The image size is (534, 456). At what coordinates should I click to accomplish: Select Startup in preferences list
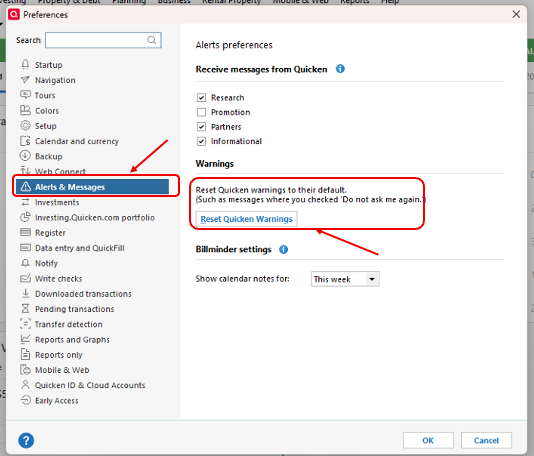[x=49, y=65]
